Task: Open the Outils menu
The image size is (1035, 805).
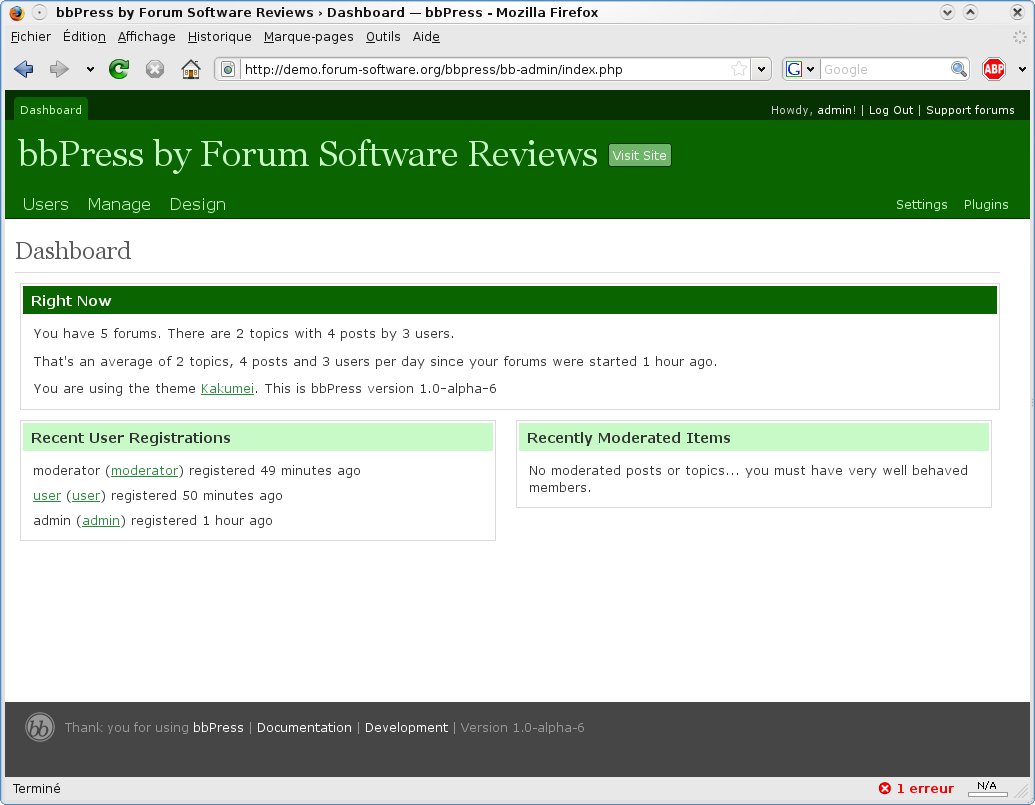Action: coord(383,37)
